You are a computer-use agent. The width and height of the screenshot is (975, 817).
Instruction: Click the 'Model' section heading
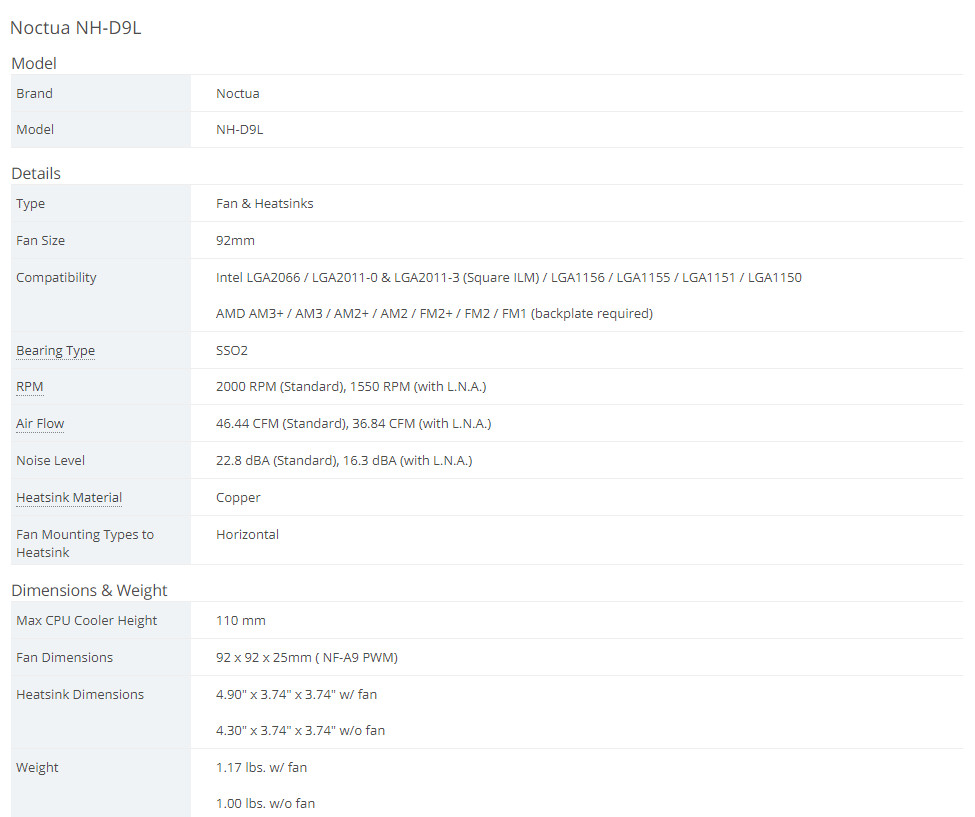[34, 63]
